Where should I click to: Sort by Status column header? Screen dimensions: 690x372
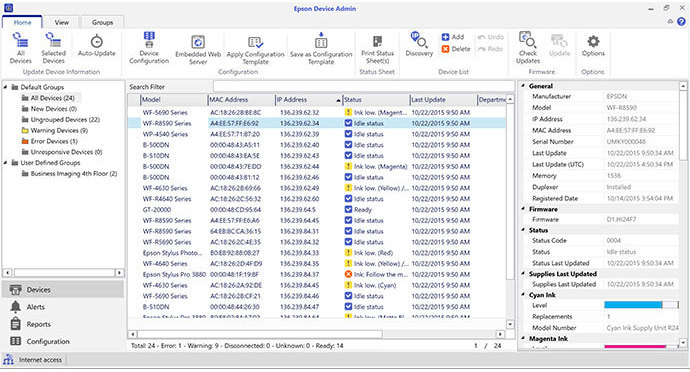(376, 99)
